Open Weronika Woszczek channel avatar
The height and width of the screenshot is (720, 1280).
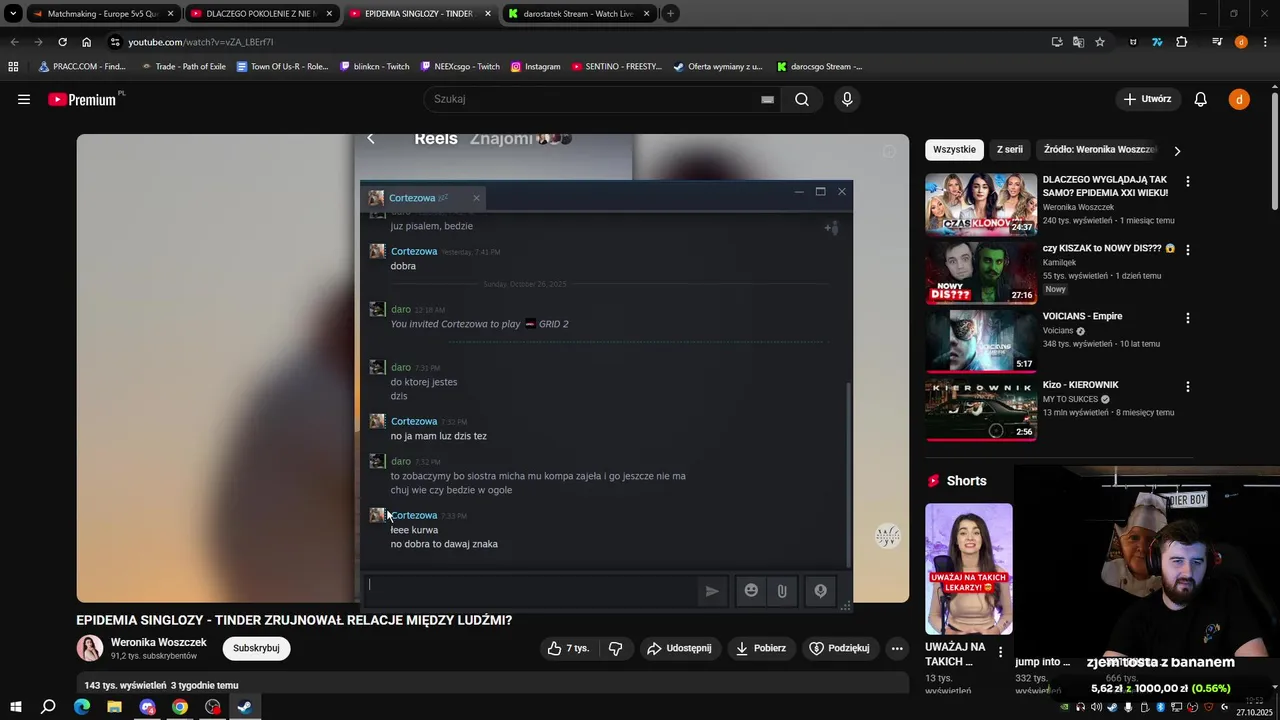tap(90, 648)
